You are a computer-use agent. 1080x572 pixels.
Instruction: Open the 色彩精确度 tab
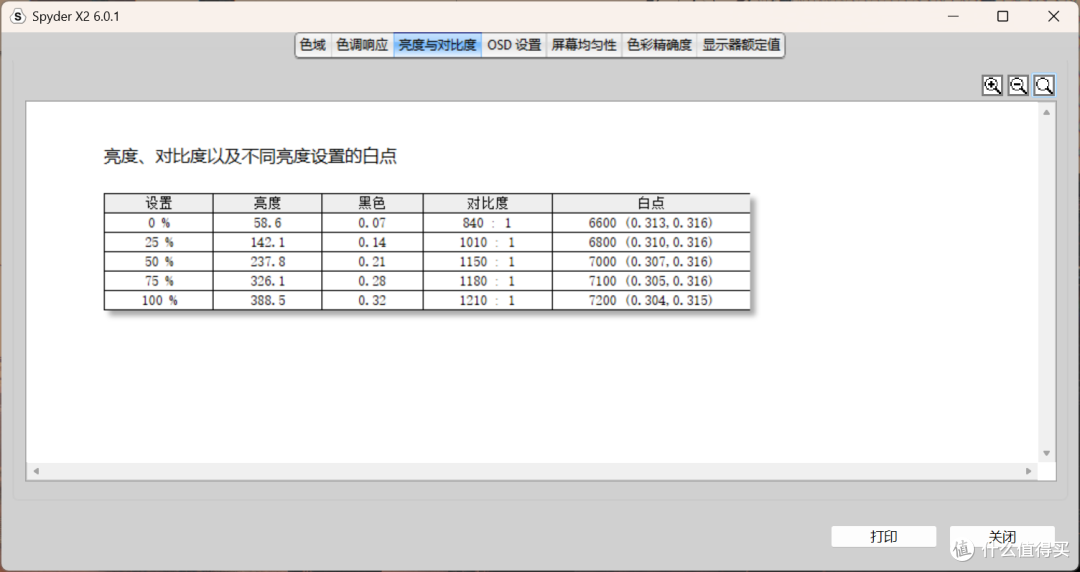tap(659, 45)
